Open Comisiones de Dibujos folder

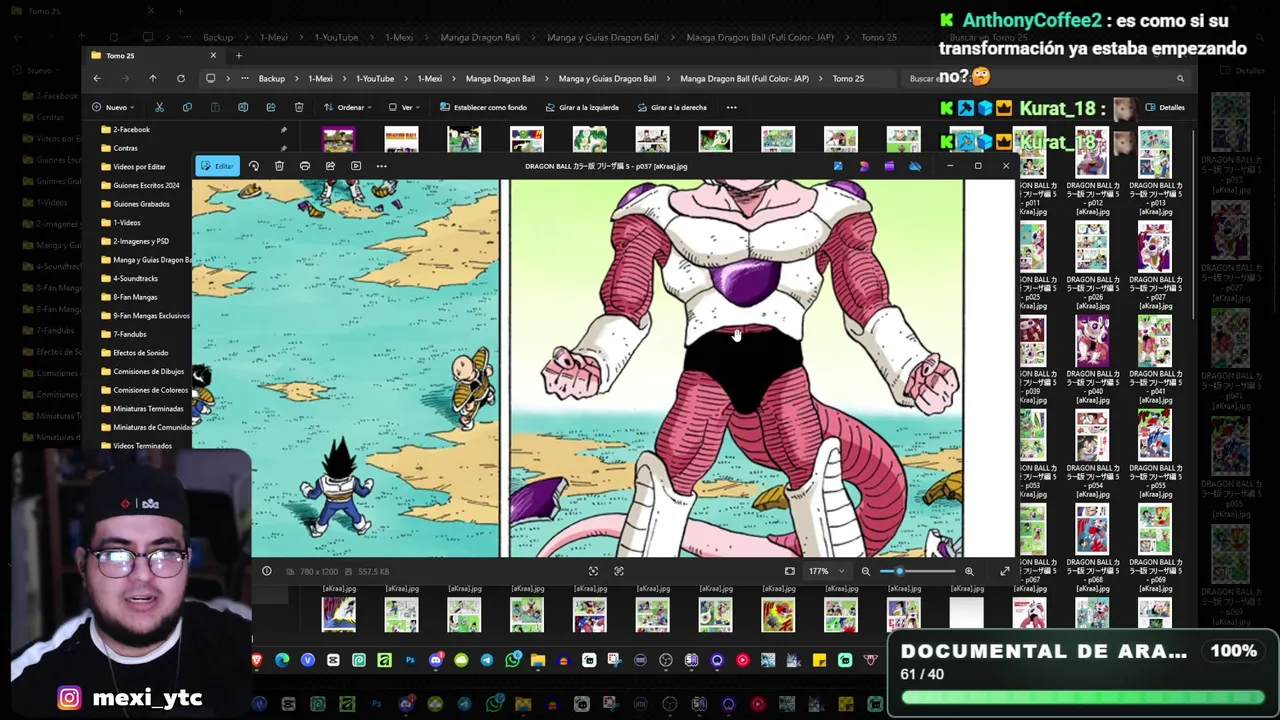(x=148, y=371)
